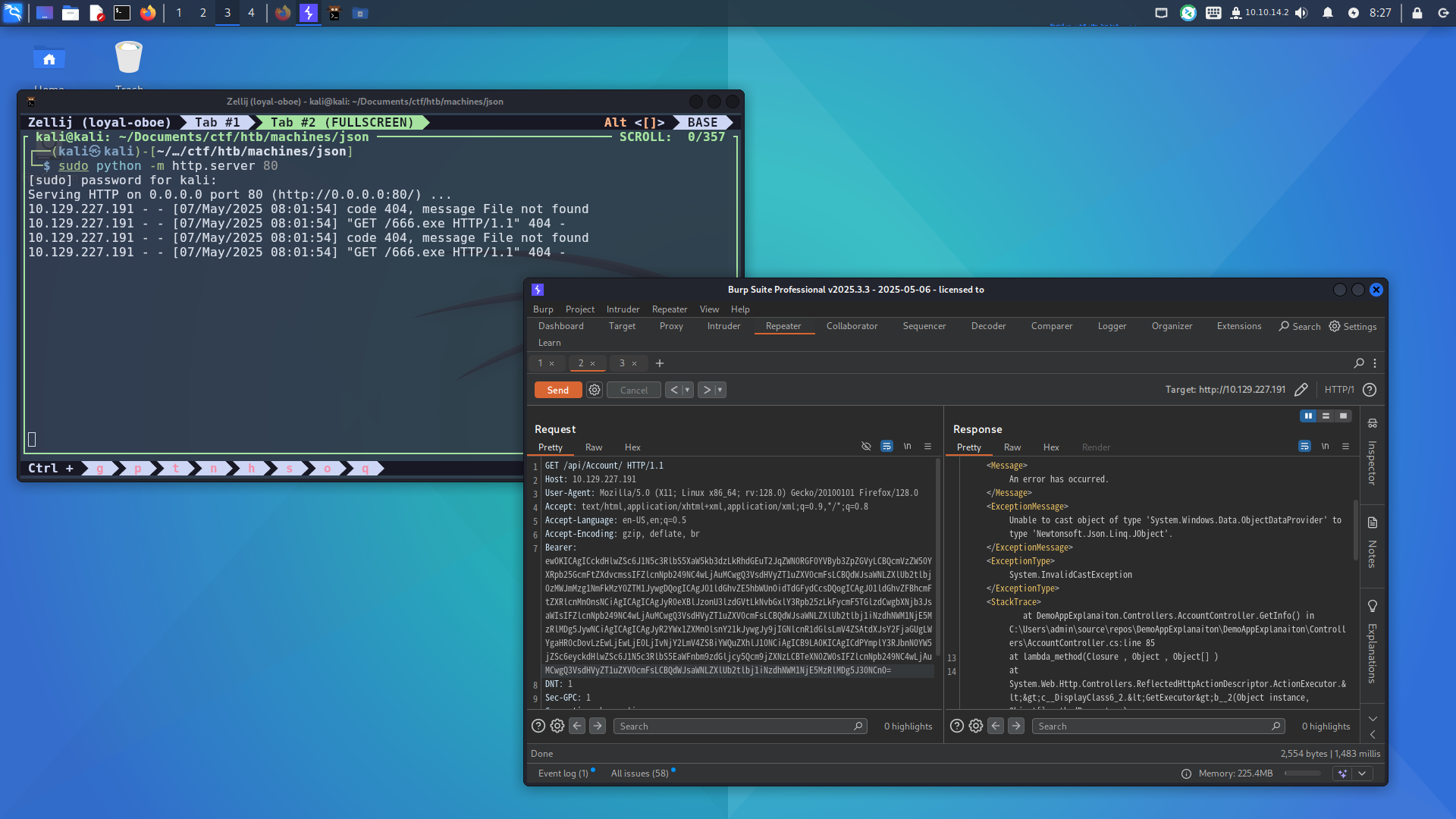Click request search settings gear icon

(557, 726)
